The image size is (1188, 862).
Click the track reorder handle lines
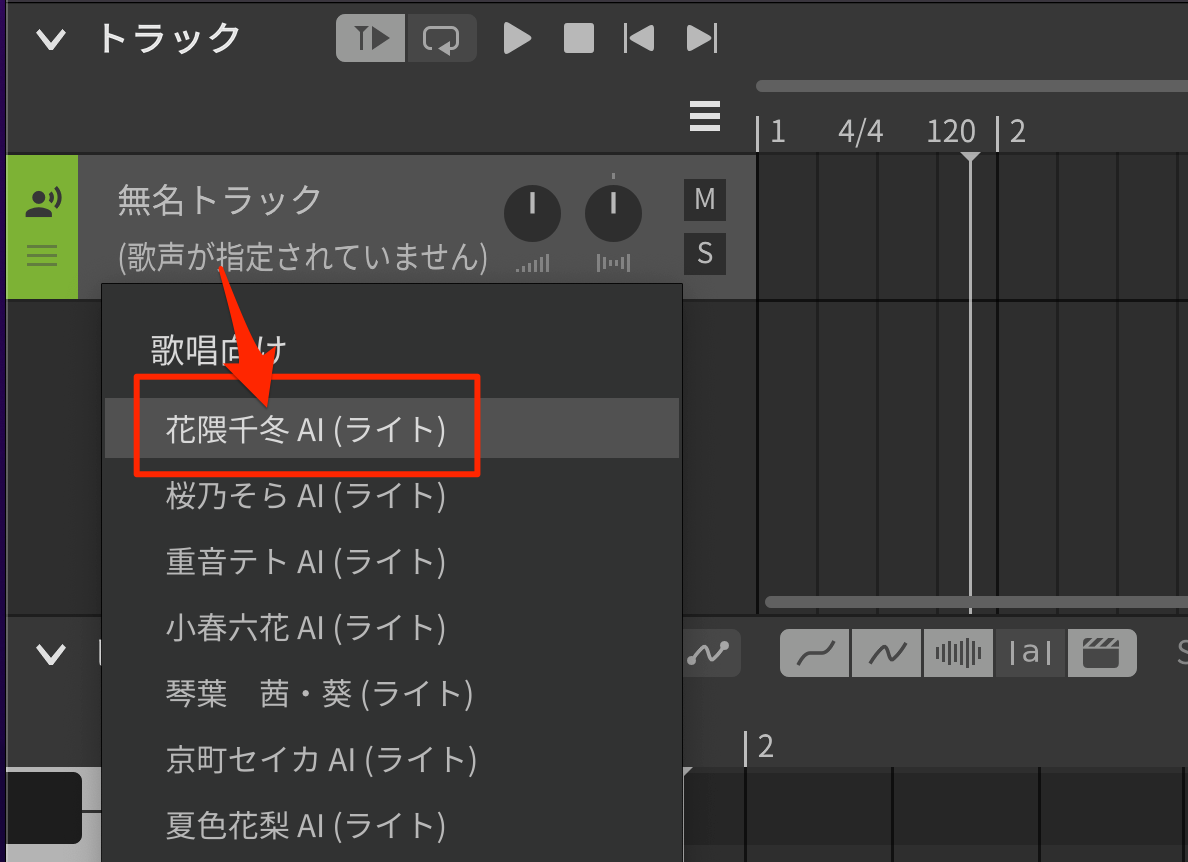coord(42,255)
